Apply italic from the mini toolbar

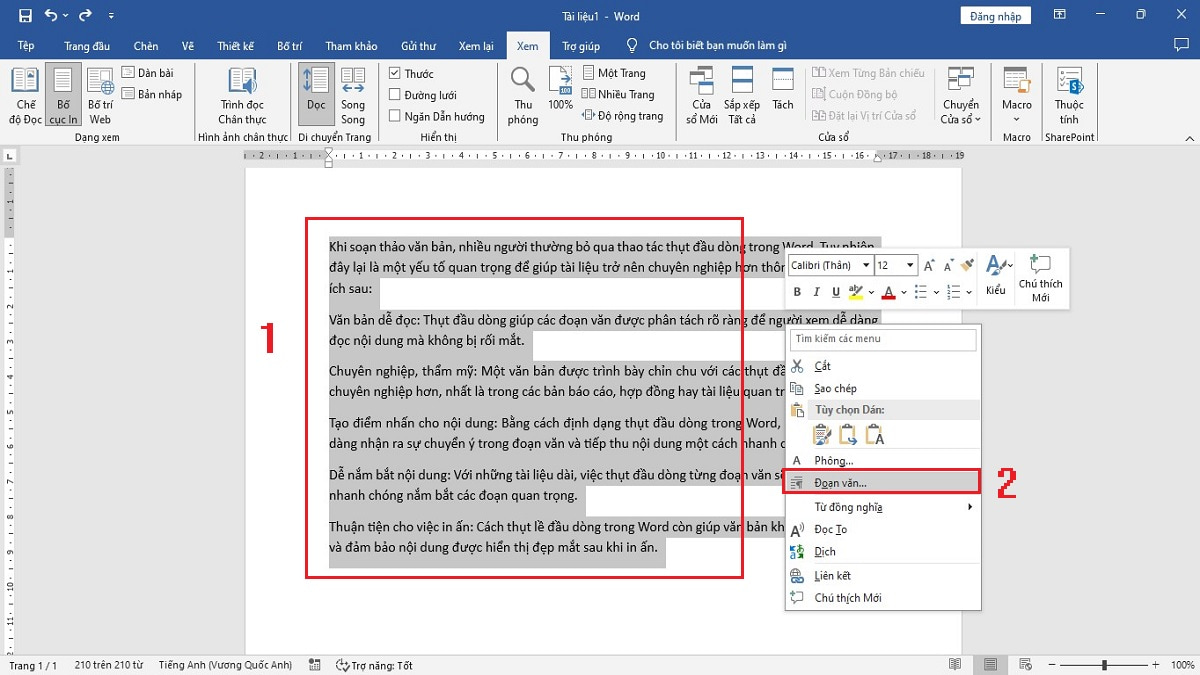[x=817, y=292]
